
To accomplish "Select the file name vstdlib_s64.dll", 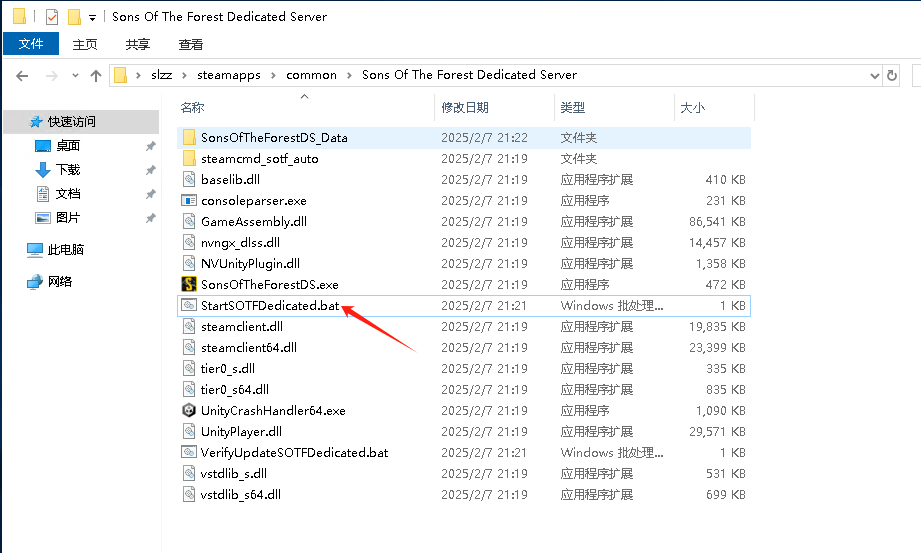I will coord(240,495).
